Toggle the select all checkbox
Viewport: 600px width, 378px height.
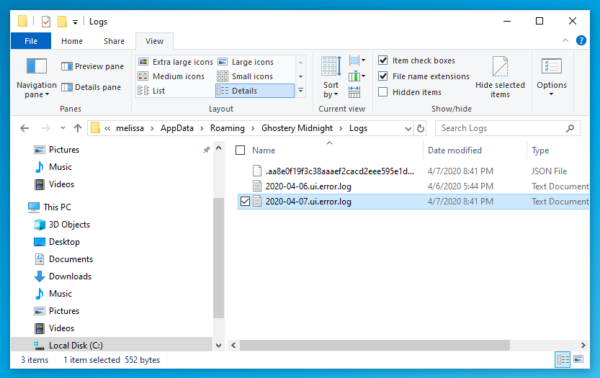[240, 150]
